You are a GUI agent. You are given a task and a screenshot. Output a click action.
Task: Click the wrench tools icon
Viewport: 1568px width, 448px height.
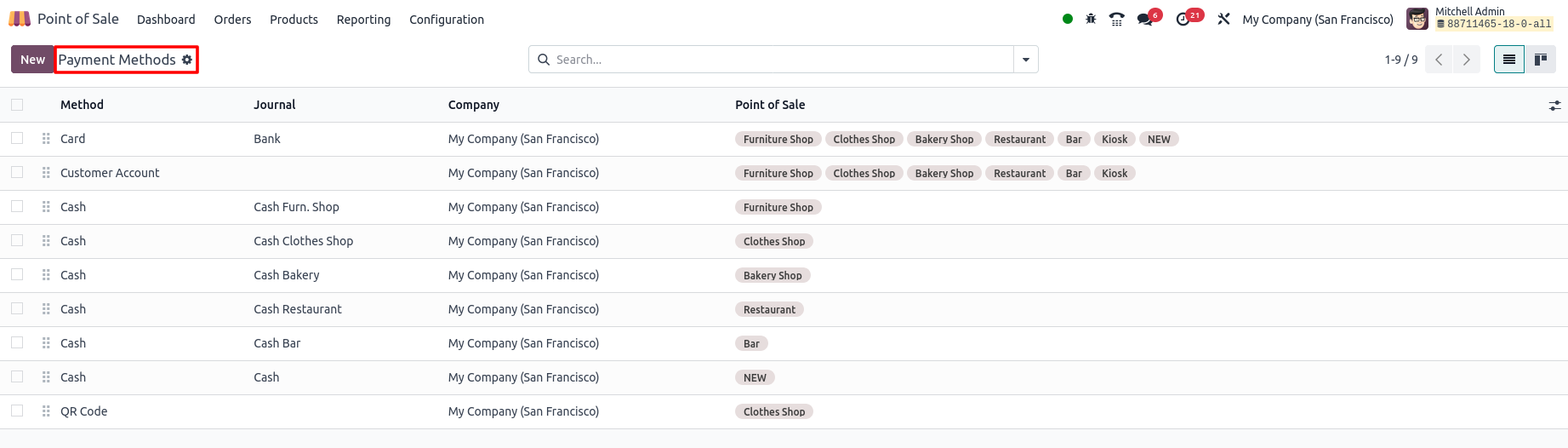click(1223, 19)
